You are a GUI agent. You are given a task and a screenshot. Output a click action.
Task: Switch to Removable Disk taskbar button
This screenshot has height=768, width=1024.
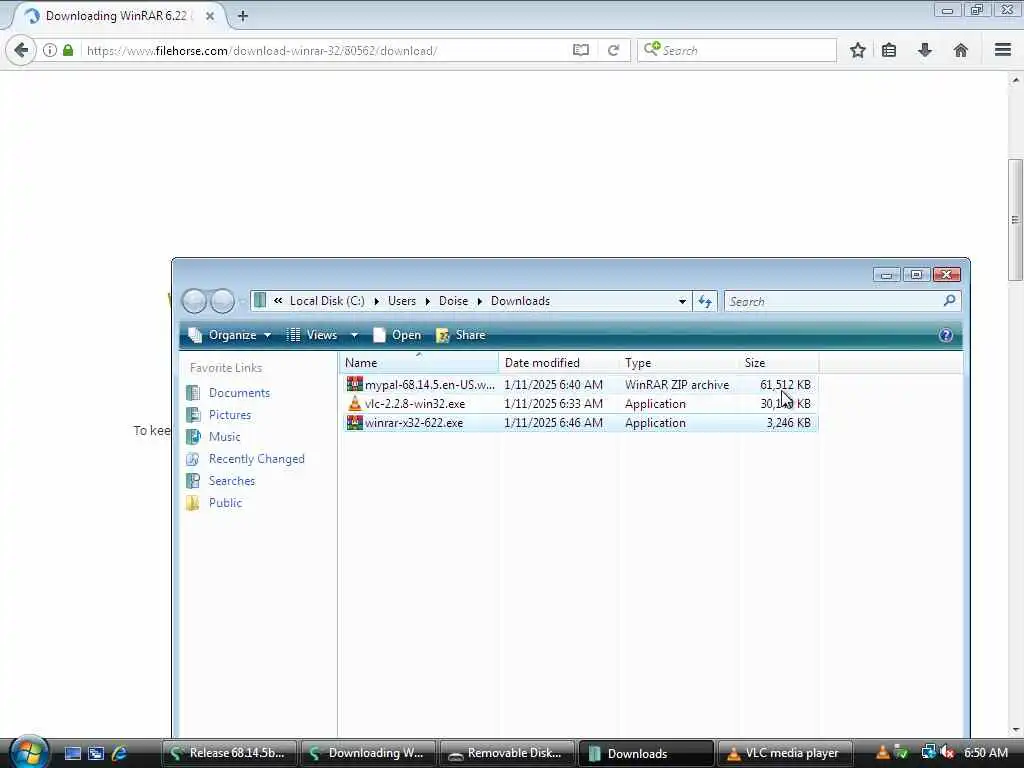pyautogui.click(x=507, y=753)
